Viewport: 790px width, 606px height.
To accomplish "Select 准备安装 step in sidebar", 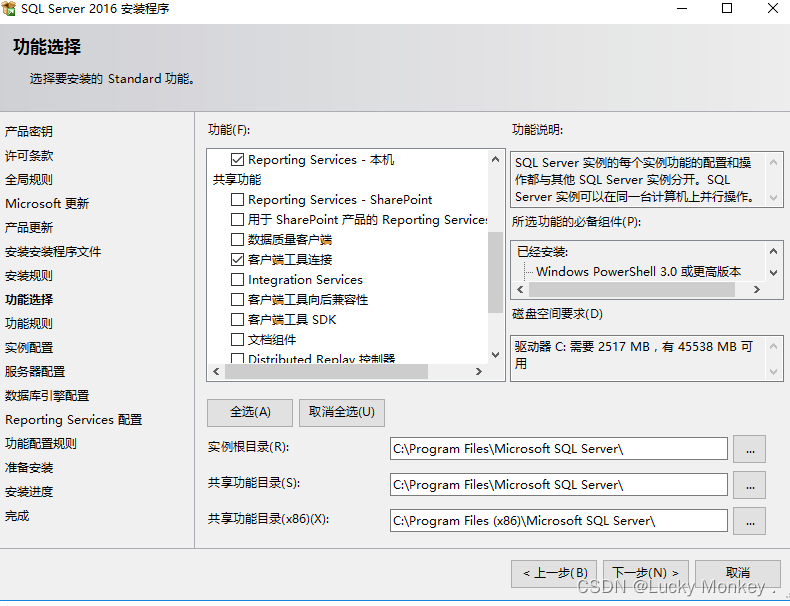I will point(29,467).
